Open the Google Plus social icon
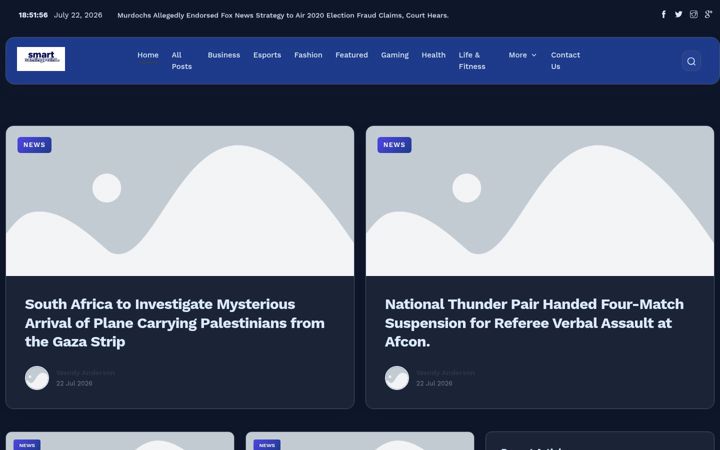 pos(708,14)
